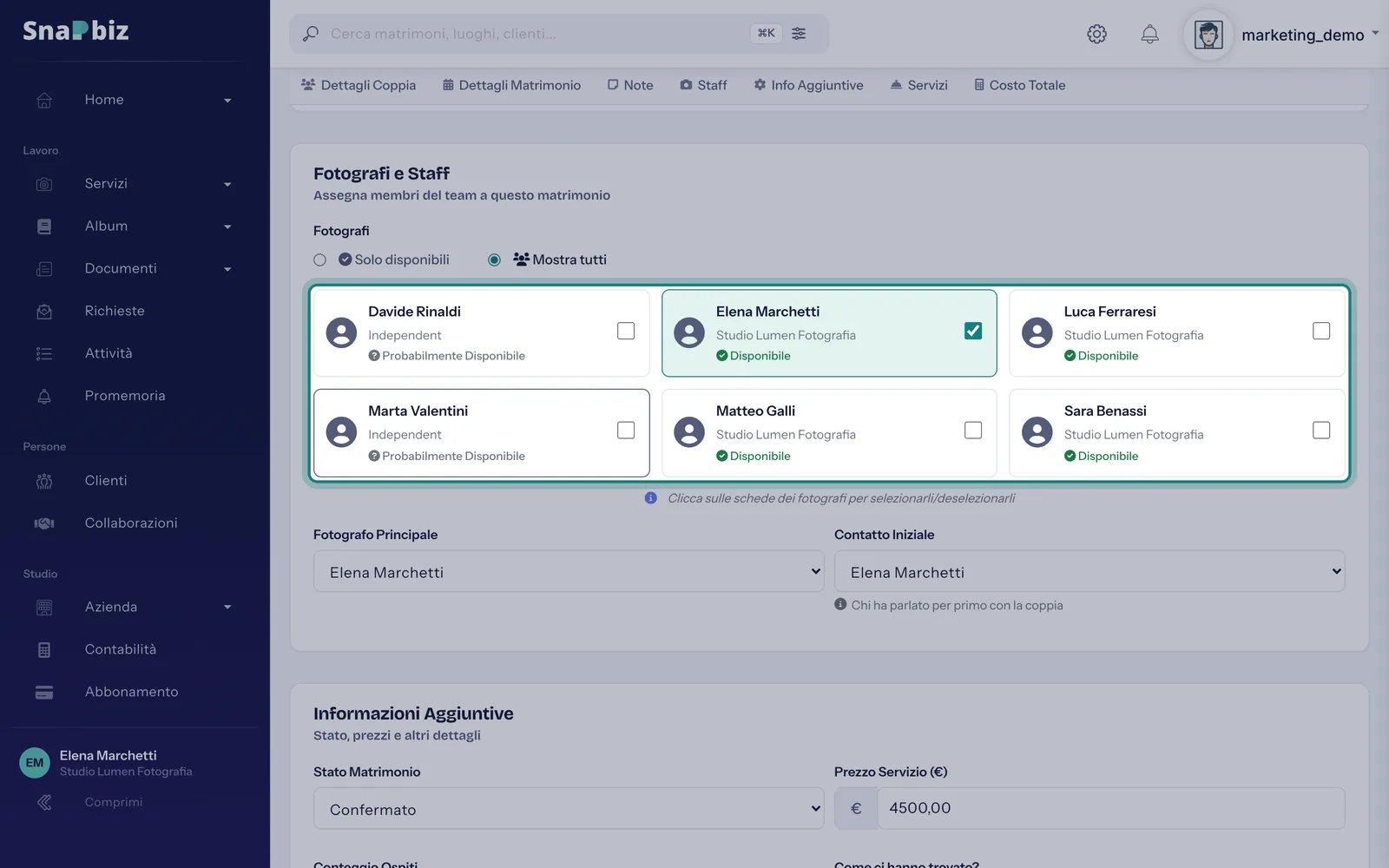The width and height of the screenshot is (1389, 868).
Task: Check Matteo Galli's checkbox
Action: pyautogui.click(x=973, y=431)
